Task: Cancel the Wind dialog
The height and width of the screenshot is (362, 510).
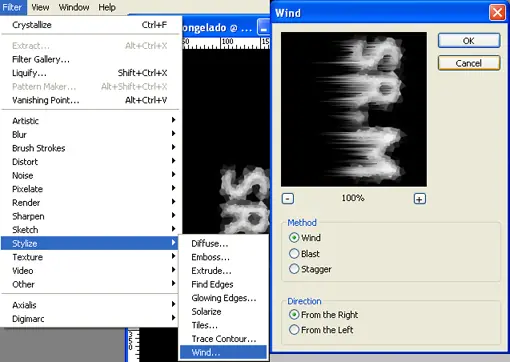Action: point(469,63)
